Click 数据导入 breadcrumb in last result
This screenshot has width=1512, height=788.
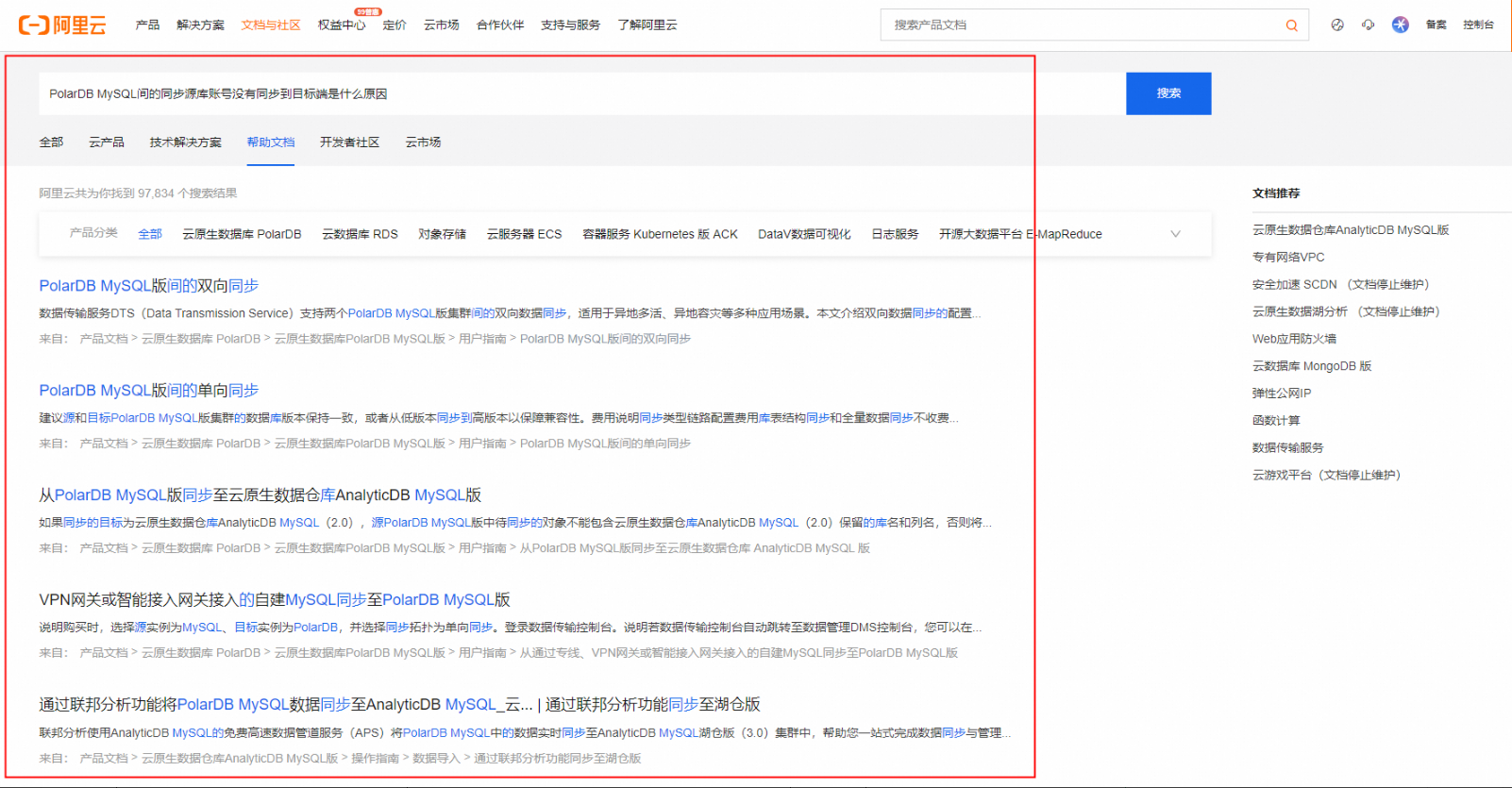[x=436, y=759]
